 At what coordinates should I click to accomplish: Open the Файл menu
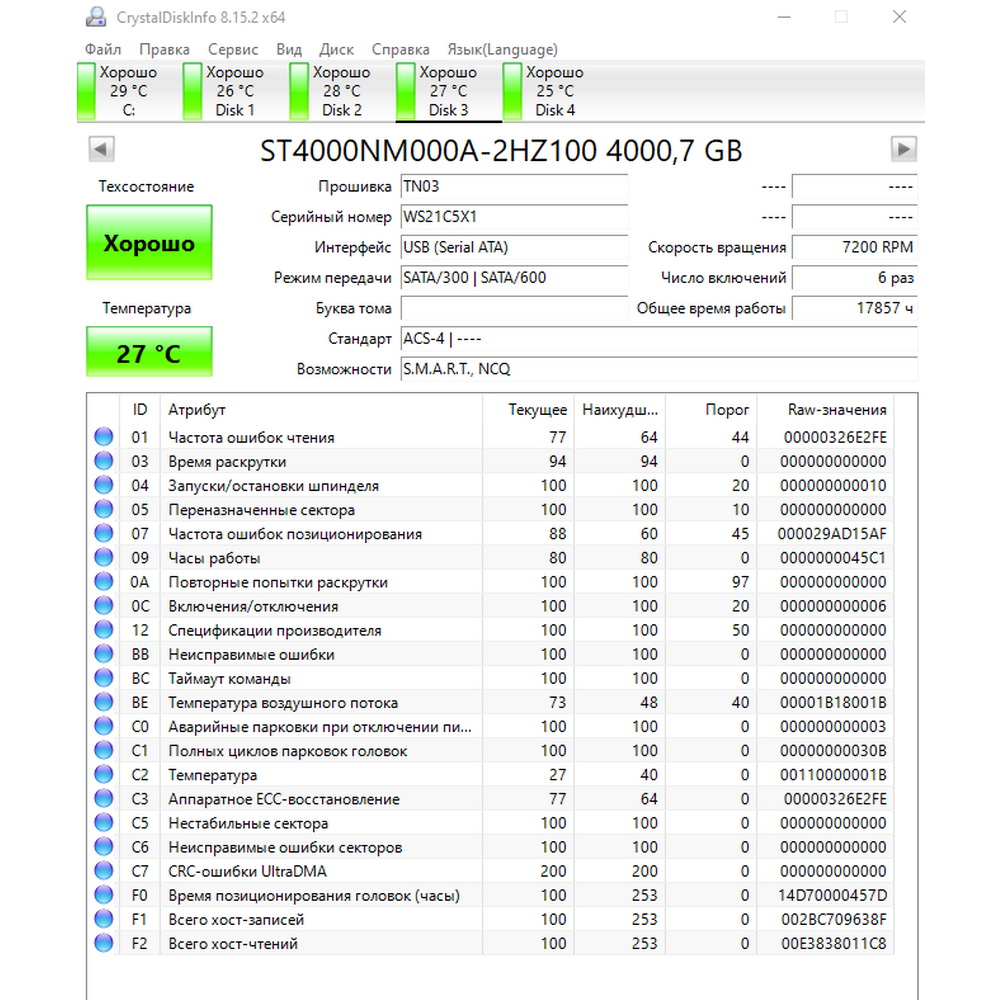point(103,49)
